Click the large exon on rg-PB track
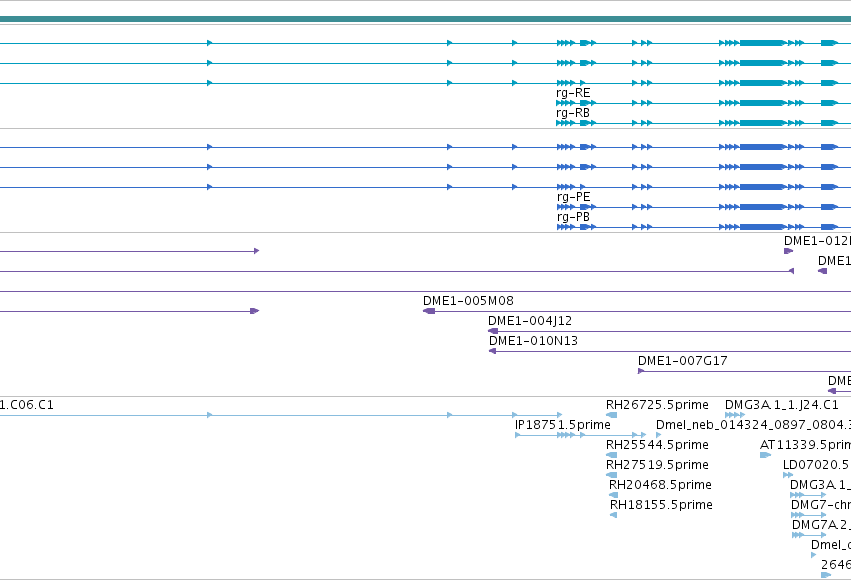 (x=763, y=227)
